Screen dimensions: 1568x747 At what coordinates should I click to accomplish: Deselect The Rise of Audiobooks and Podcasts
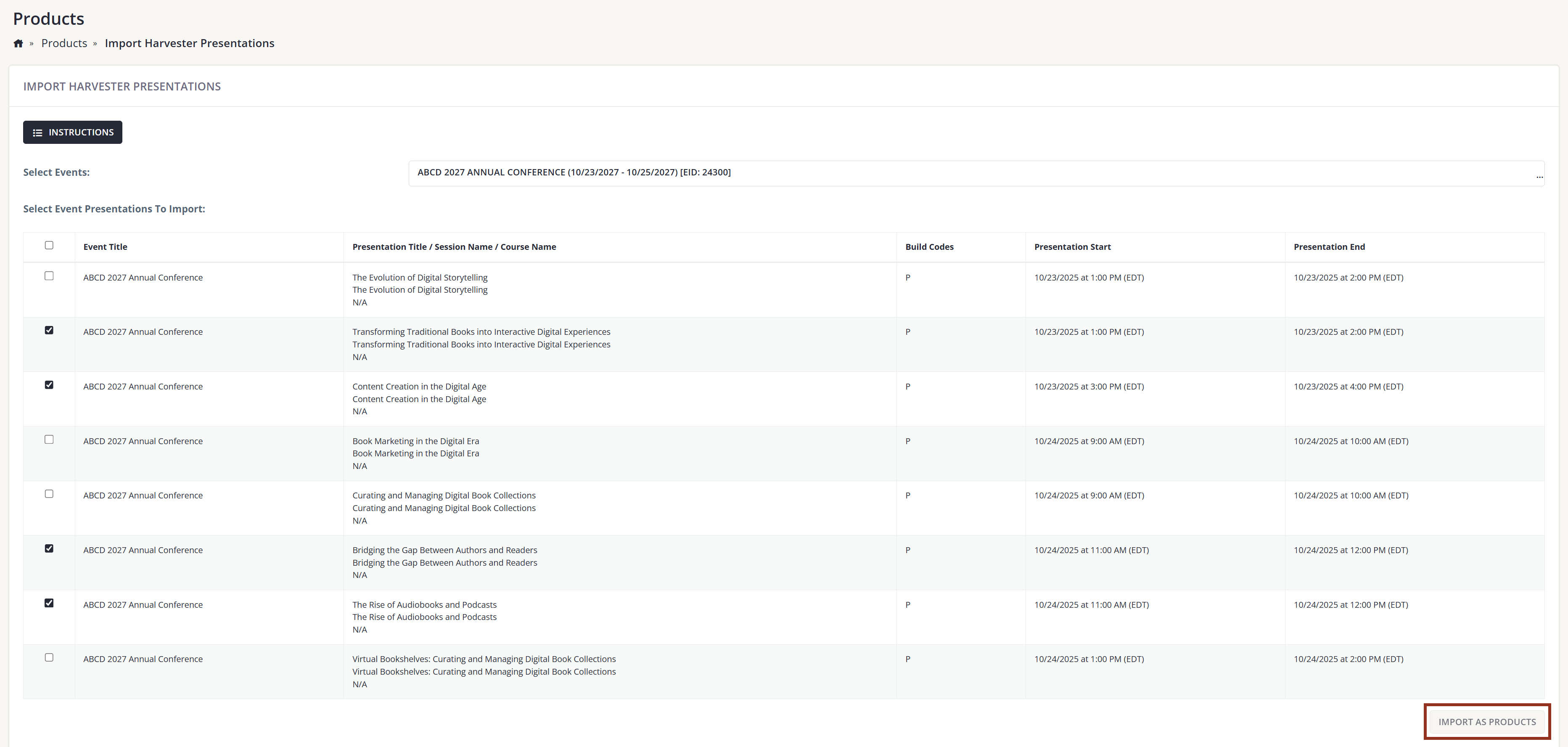coord(49,603)
